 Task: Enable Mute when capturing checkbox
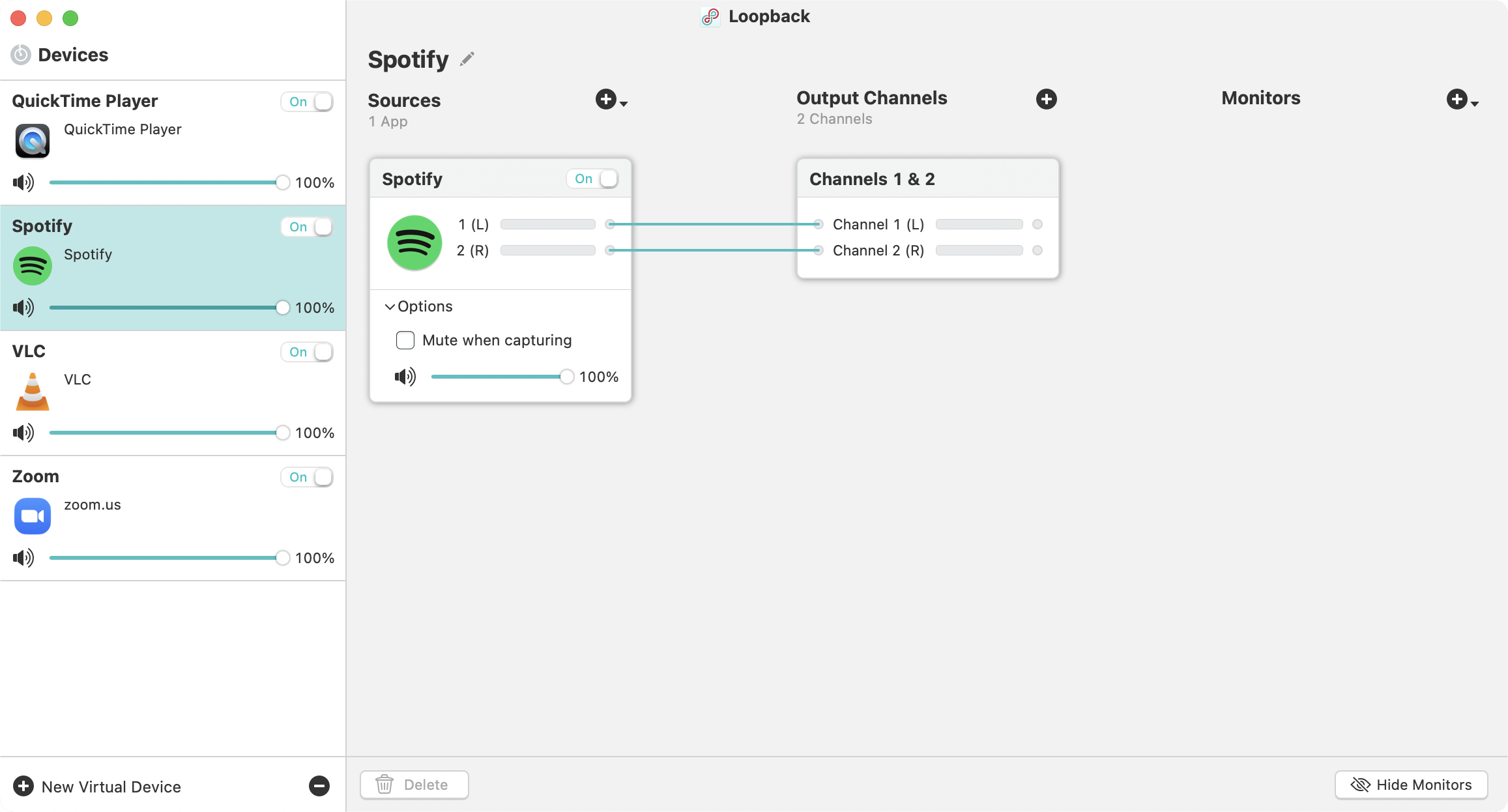coord(405,340)
